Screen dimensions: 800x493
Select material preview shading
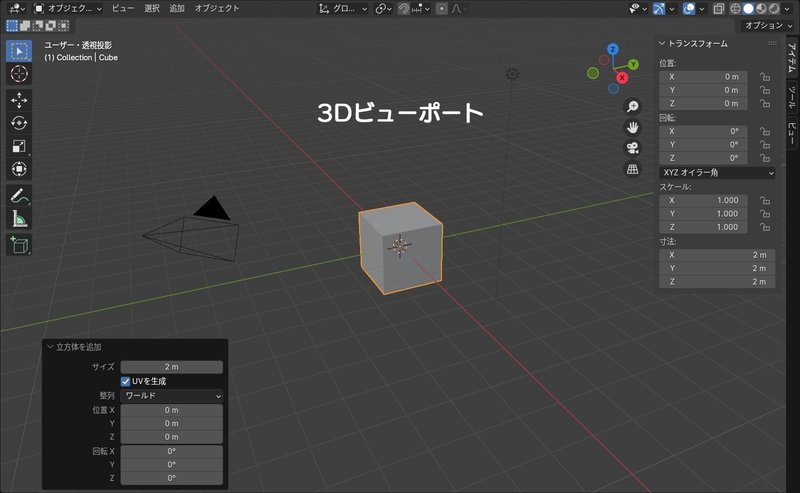[761, 9]
